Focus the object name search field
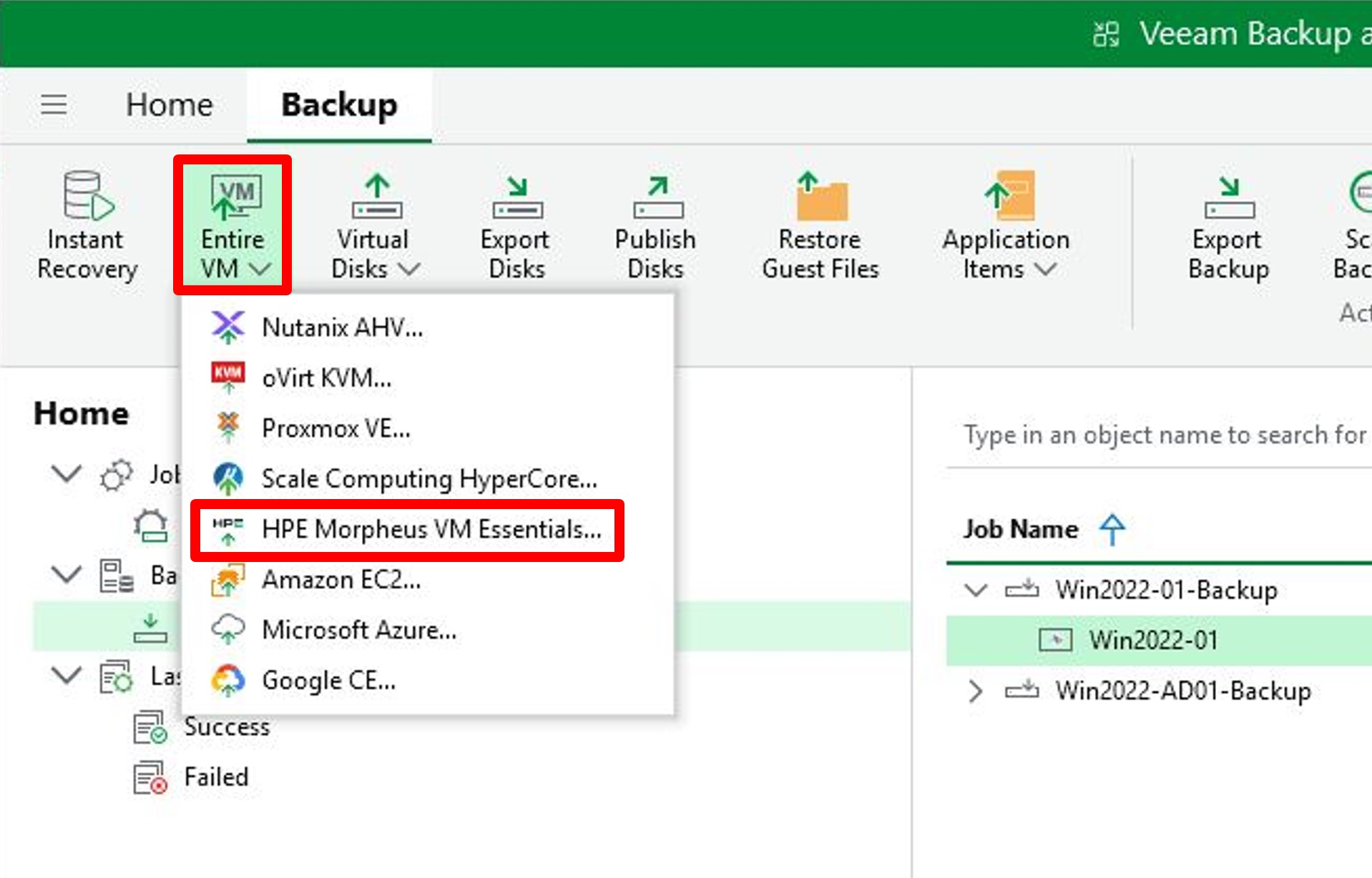Screen dimensions: 1372x878 (1159, 435)
